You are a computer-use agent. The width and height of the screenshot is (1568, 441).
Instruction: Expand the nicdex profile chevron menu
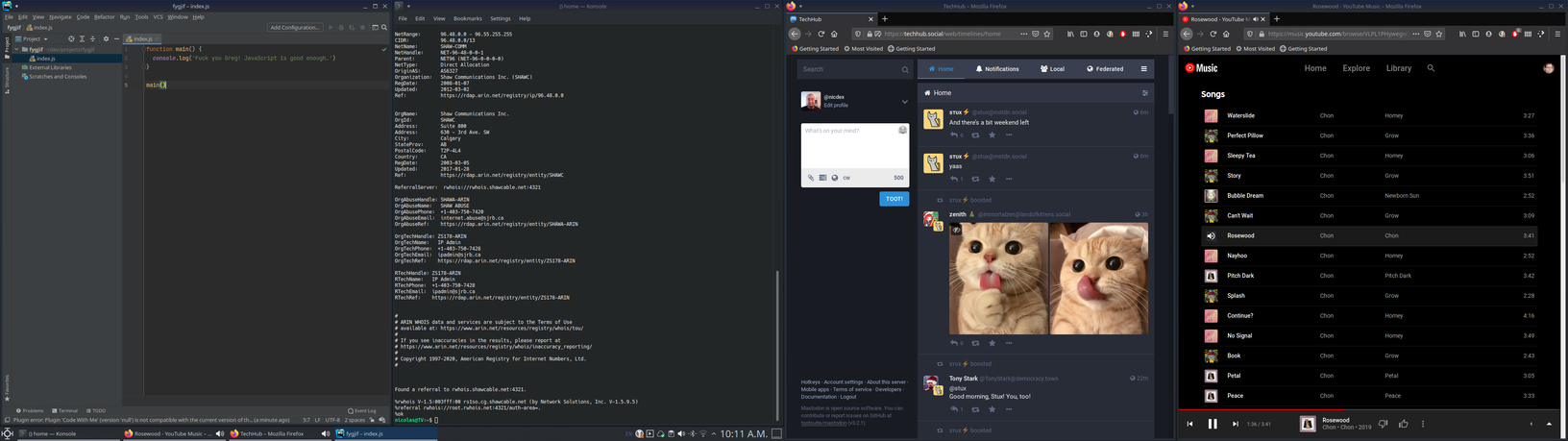pos(904,101)
